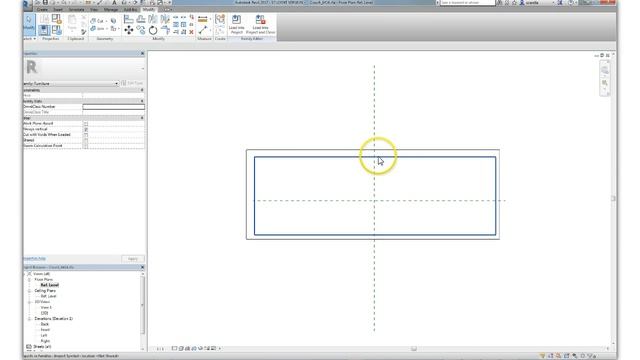Collapse the Ceiling Plans tree node
This screenshot has width=640, height=360.
(x=29, y=291)
